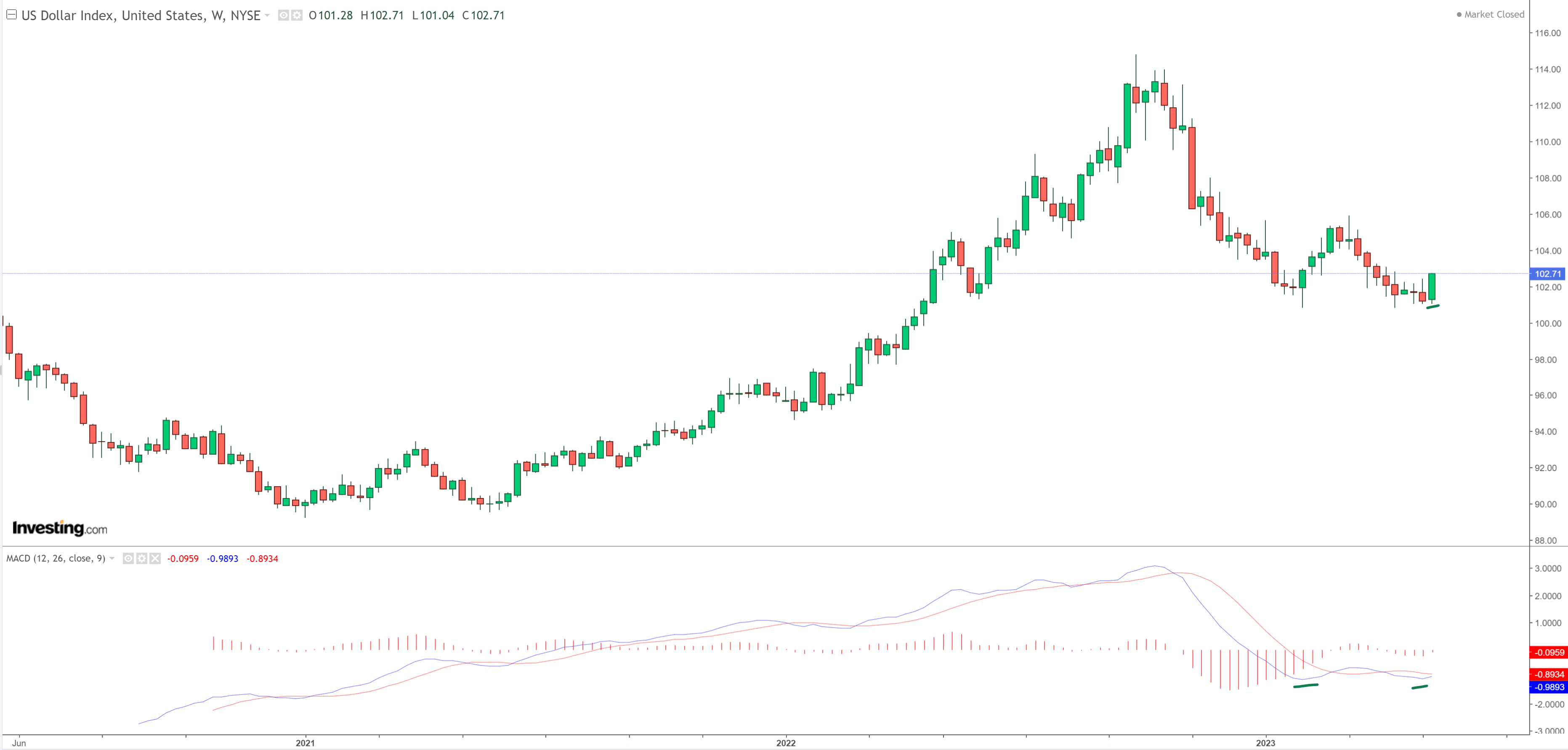Click the 2021 label on time axis

pyautogui.click(x=305, y=743)
